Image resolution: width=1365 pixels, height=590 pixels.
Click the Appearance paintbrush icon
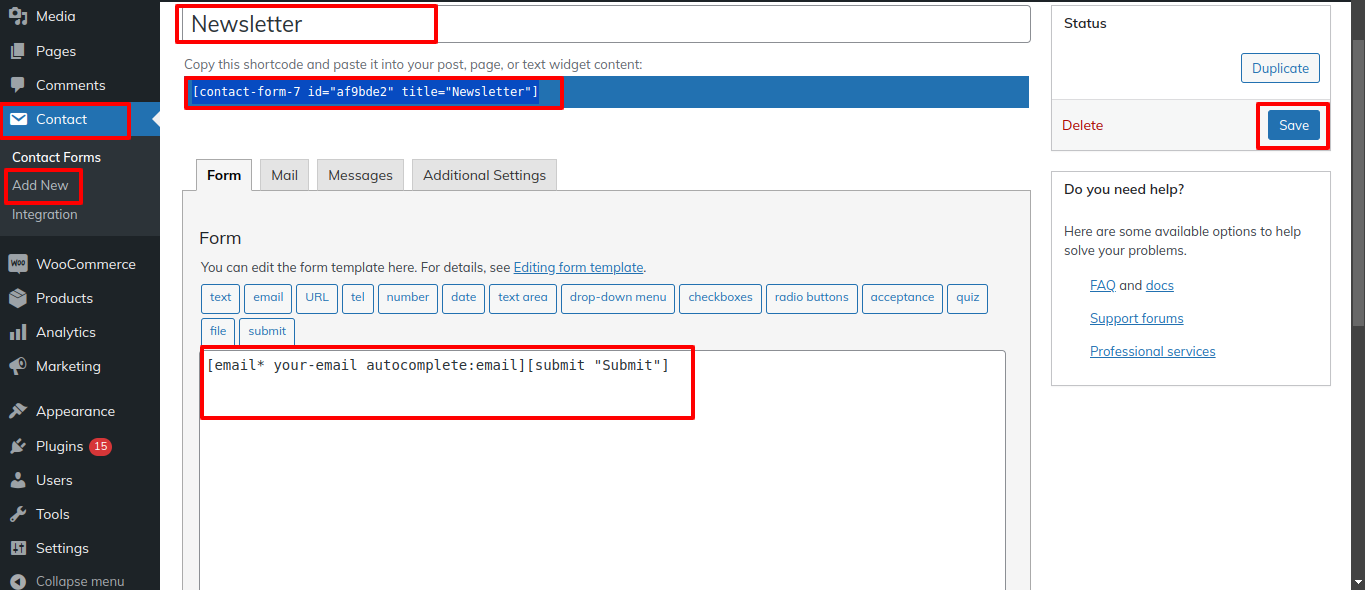[x=18, y=411]
